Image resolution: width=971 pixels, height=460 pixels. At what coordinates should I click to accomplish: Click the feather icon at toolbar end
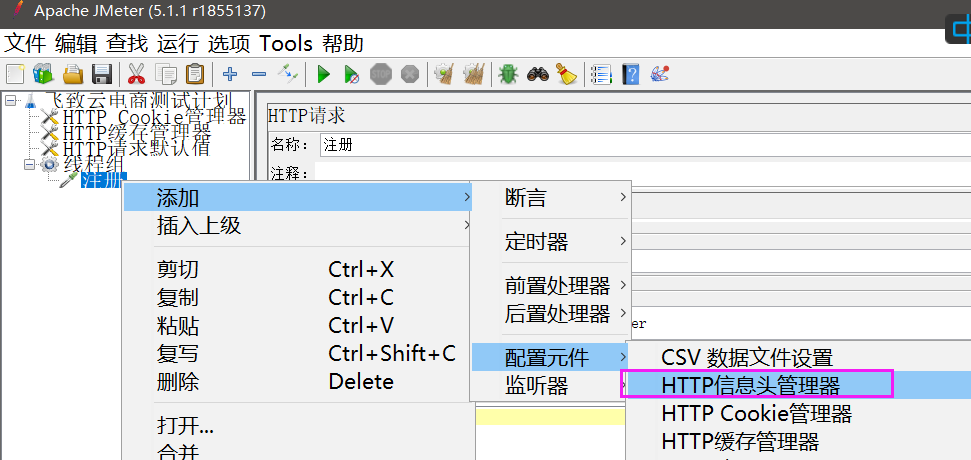pos(659,75)
